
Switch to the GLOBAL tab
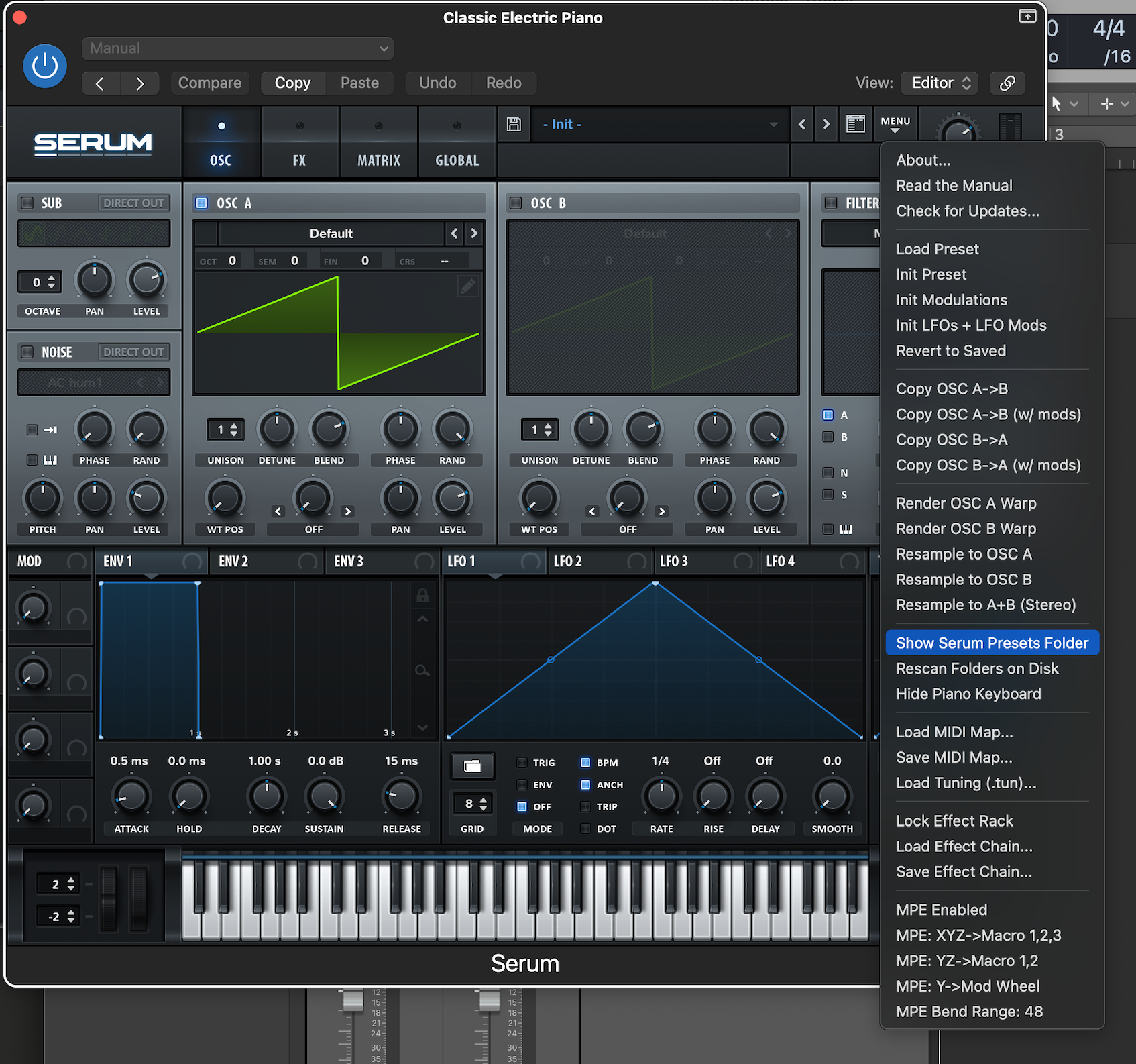[x=457, y=143]
